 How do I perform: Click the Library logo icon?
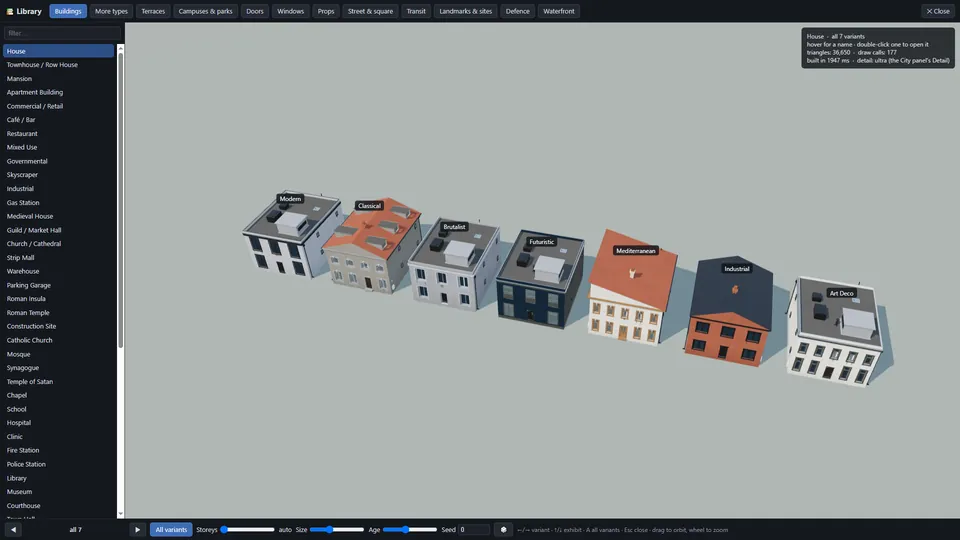[x=10, y=11]
